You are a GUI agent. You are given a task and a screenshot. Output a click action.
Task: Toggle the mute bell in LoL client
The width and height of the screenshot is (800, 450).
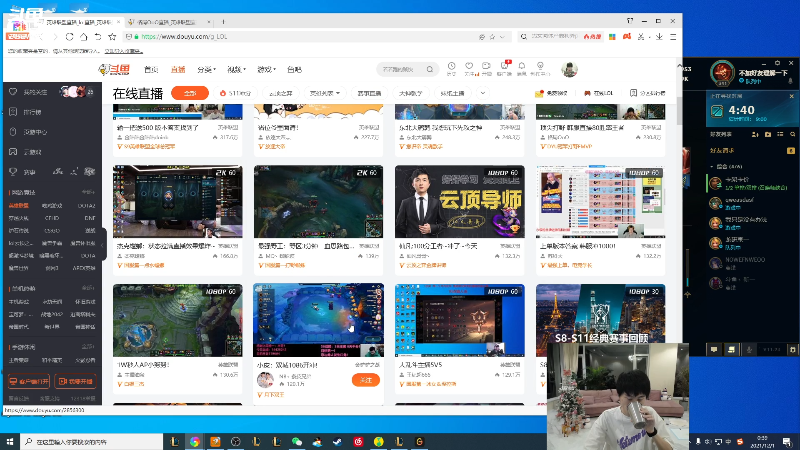pyautogui.click(x=790, y=81)
